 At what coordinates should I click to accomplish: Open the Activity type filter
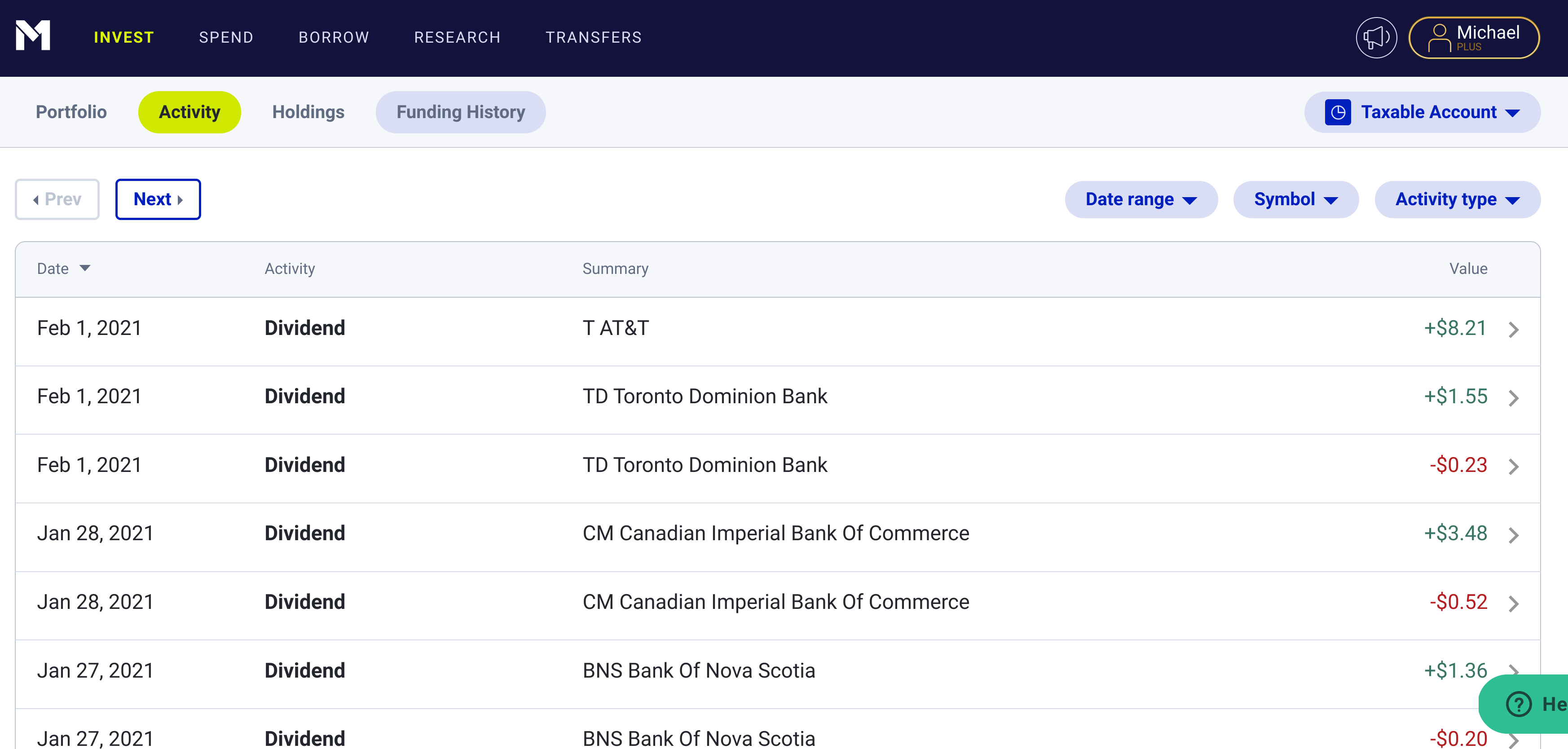click(1457, 199)
